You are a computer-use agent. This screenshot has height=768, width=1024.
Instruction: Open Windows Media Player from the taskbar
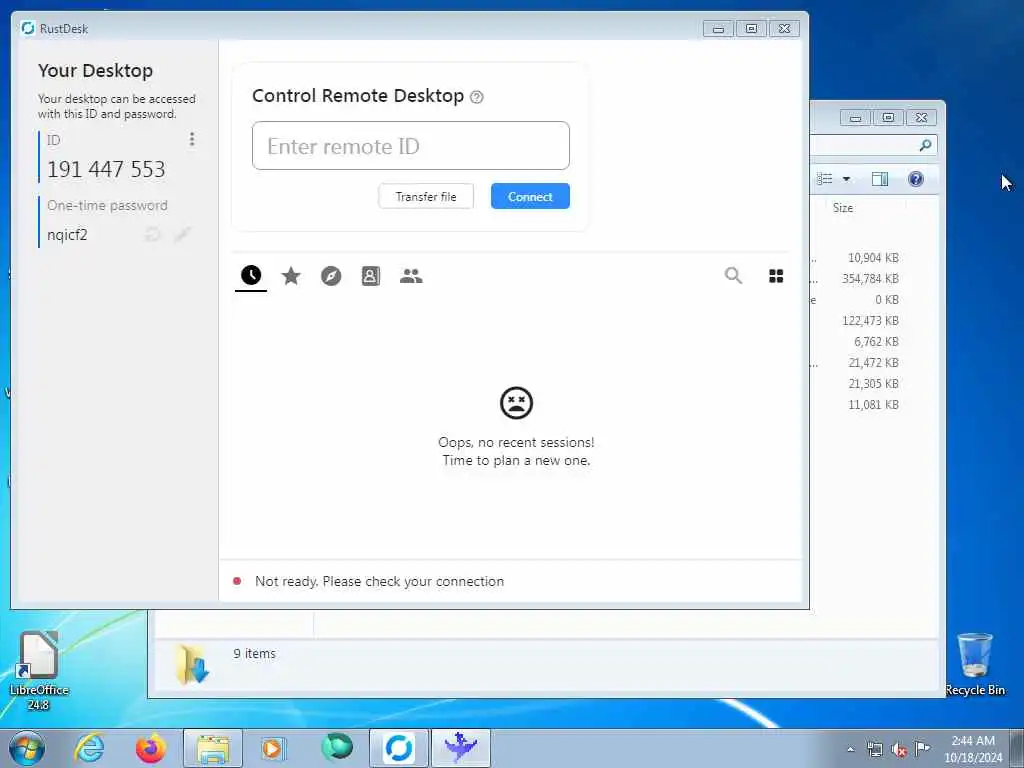click(272, 748)
